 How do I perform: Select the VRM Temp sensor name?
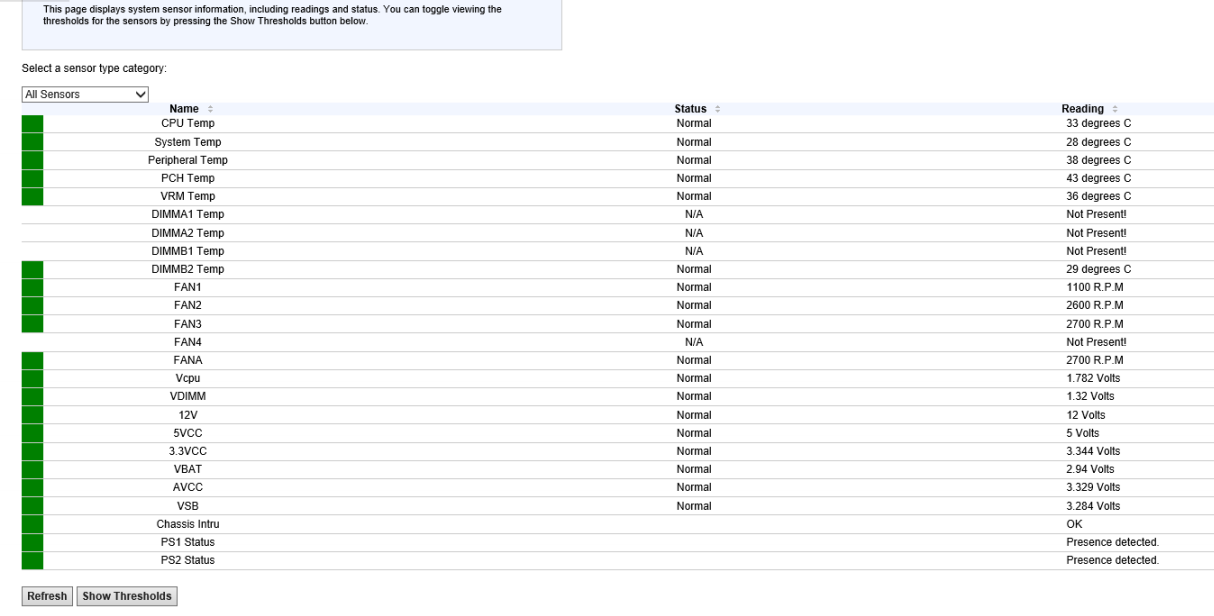click(x=188, y=196)
